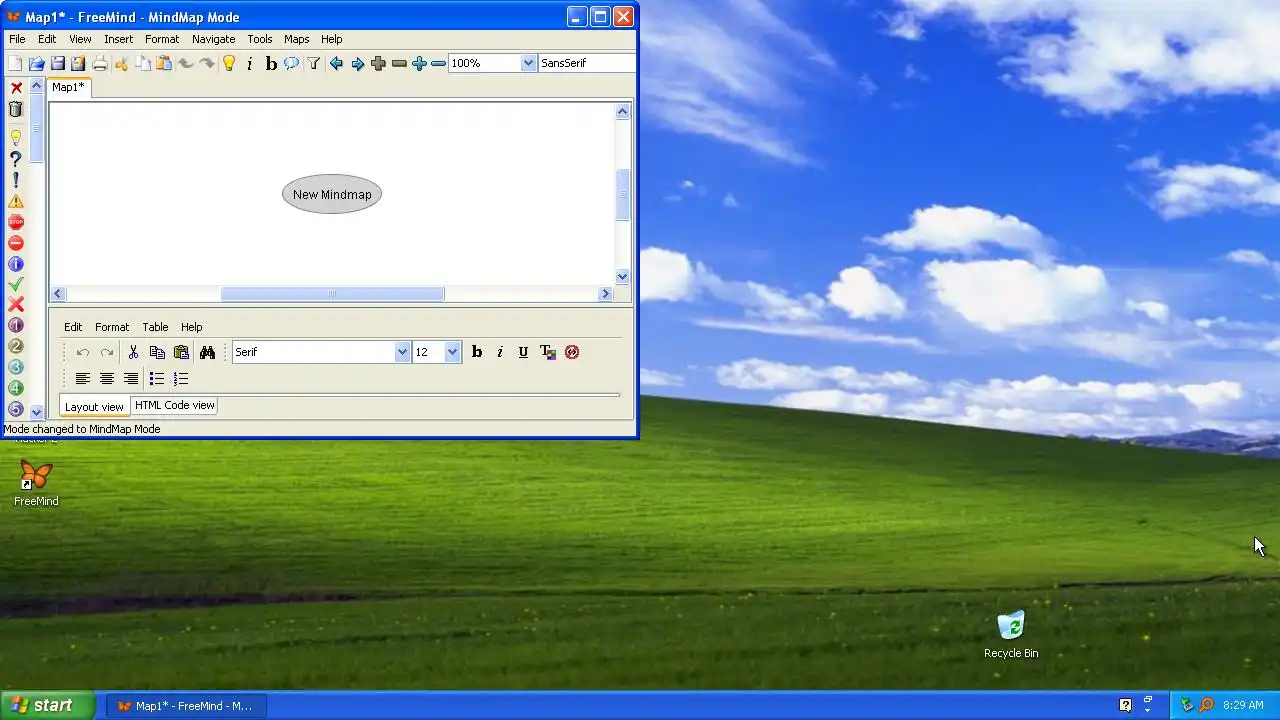Viewport: 1280px width, 720px height.
Task: Add the red stop sign icon
Action: tap(16, 222)
